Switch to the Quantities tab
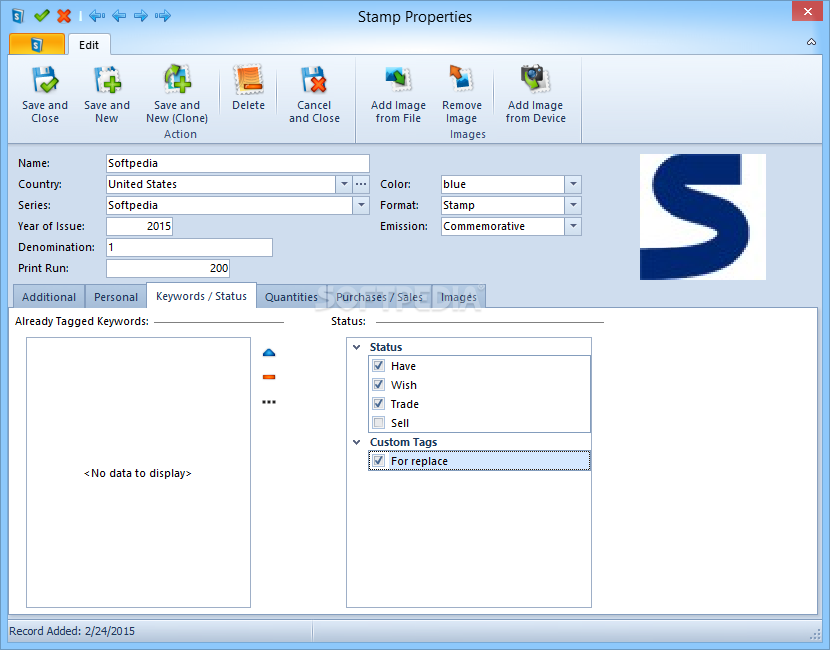Screen dimensions: 830x650 [x=291, y=297]
